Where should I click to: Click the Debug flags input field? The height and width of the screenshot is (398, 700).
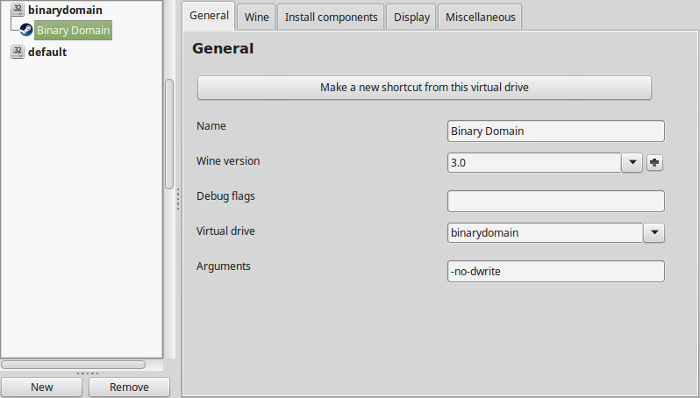click(556, 201)
